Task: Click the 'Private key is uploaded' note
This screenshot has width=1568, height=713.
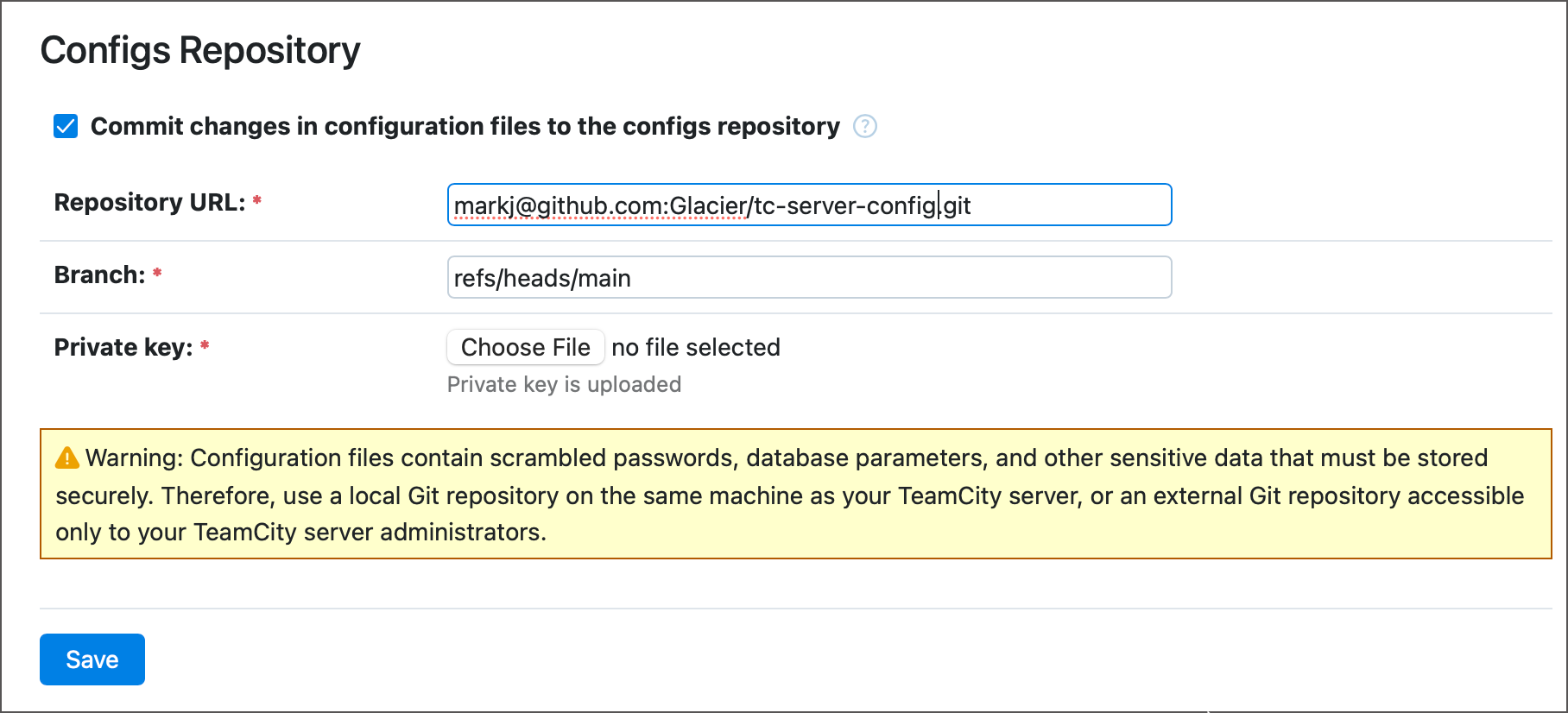Action: 564,384
